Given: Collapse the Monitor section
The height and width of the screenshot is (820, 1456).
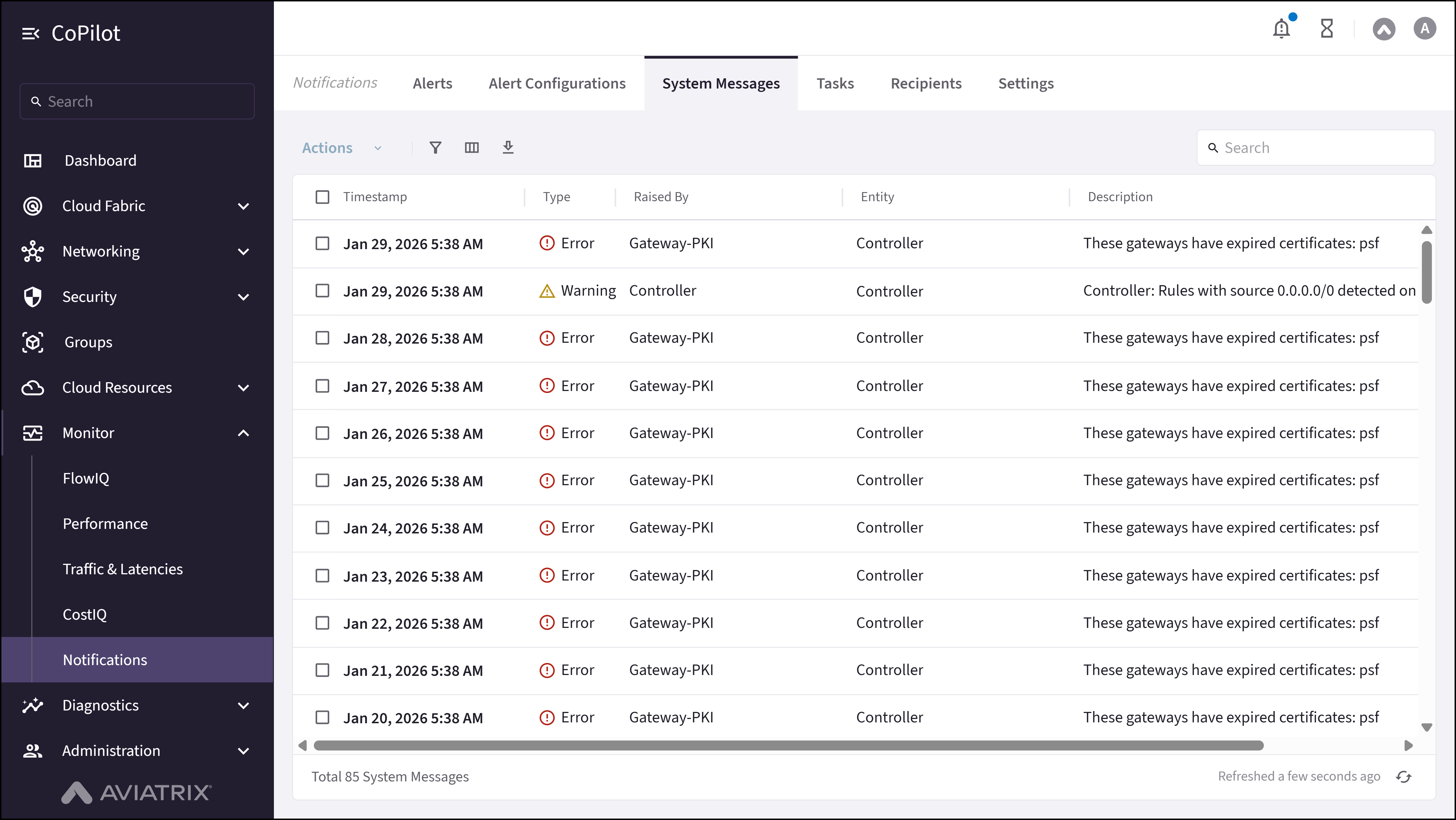Looking at the screenshot, I should 243,433.
